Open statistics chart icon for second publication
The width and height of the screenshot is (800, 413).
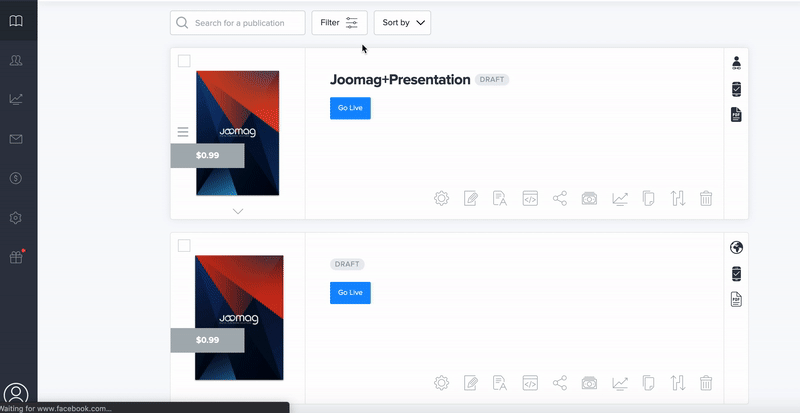tap(620, 383)
